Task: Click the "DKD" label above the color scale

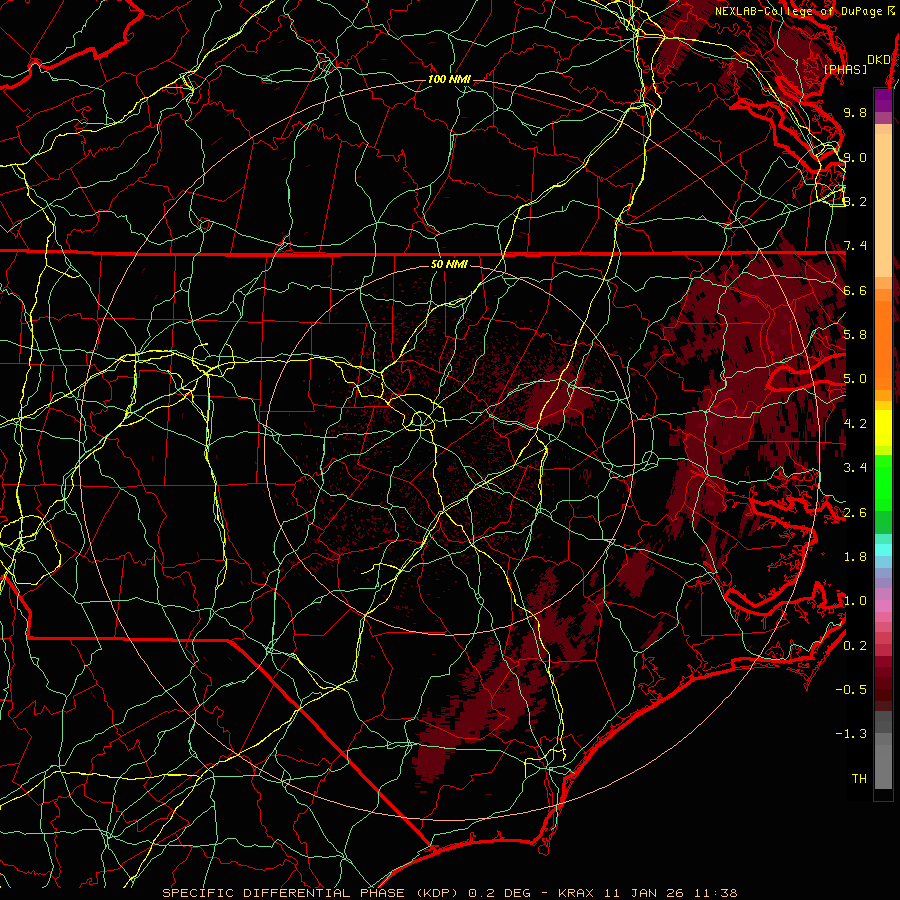Action: (x=879, y=60)
